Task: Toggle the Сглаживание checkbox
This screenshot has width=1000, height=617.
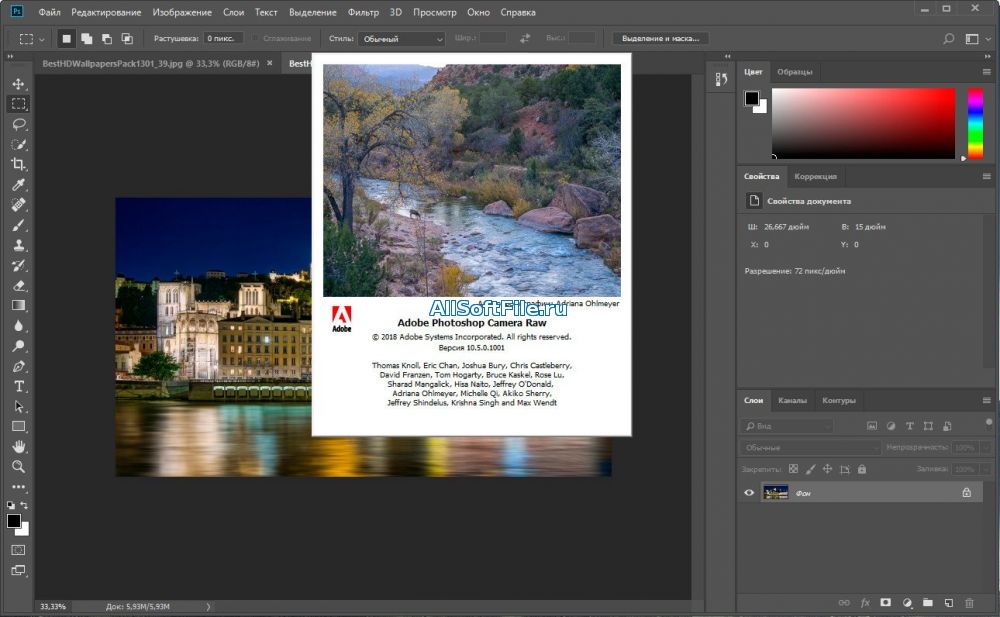Action: (x=255, y=39)
